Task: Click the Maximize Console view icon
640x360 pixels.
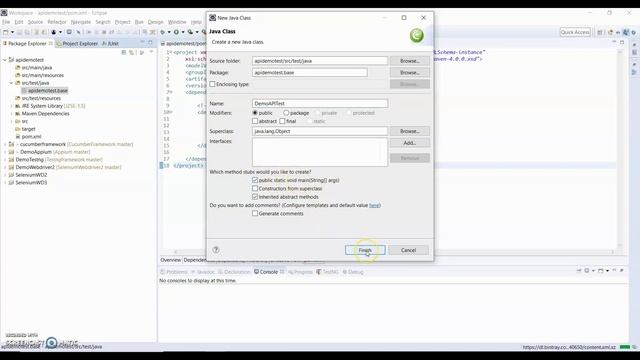Action: click(x=622, y=270)
